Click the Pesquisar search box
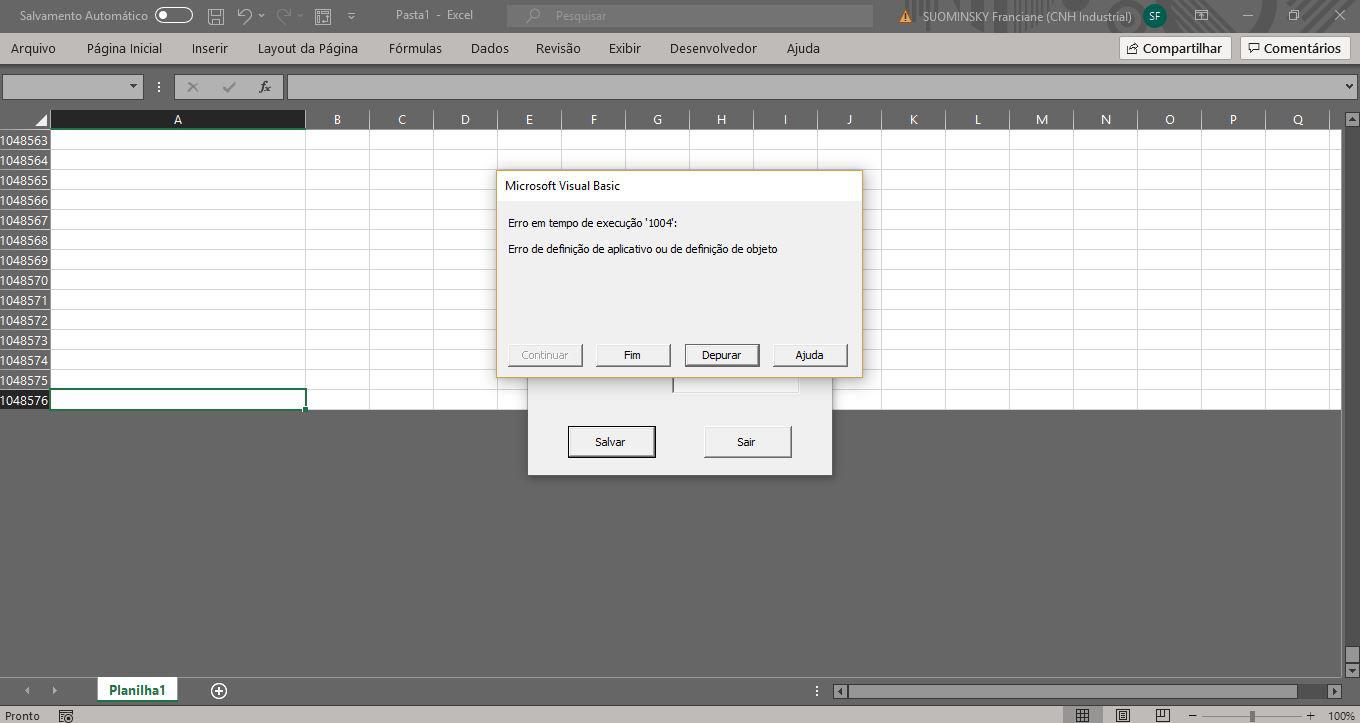The image size is (1360, 723). [x=690, y=16]
